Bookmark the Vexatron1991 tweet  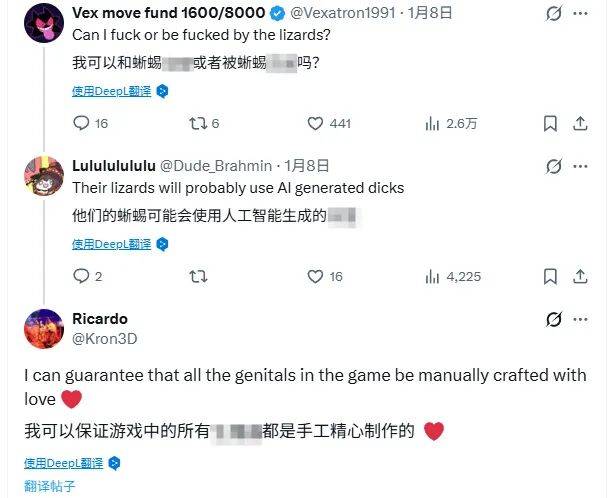[x=550, y=124]
